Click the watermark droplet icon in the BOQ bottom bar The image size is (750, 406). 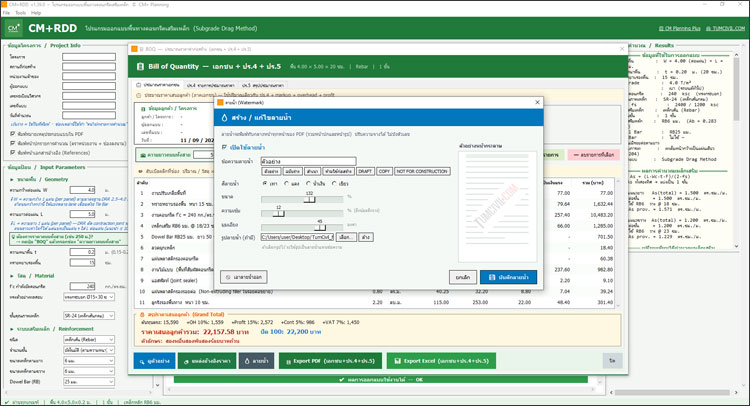247,361
